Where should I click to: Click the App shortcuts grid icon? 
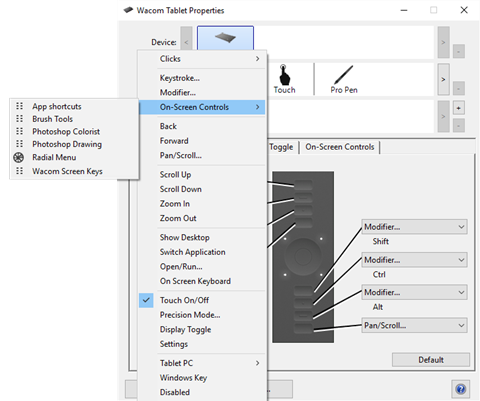(20, 106)
